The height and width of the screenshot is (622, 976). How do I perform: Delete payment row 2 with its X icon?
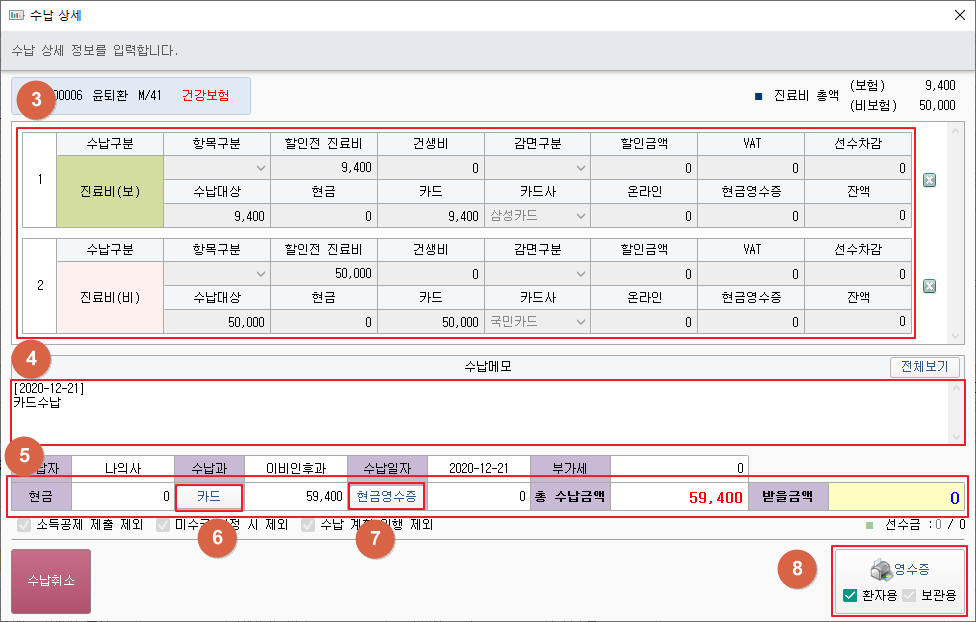coord(929,287)
